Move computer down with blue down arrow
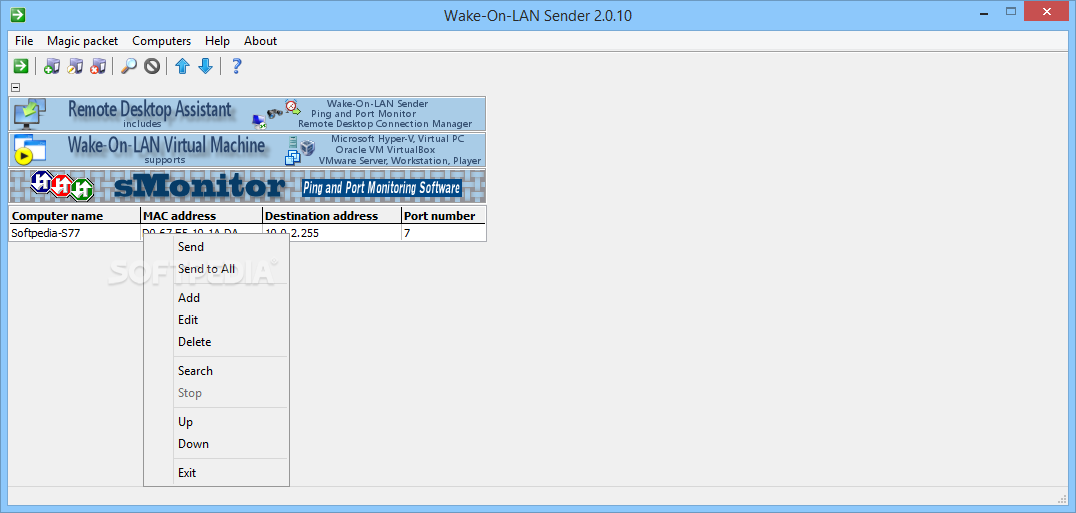 (x=205, y=66)
